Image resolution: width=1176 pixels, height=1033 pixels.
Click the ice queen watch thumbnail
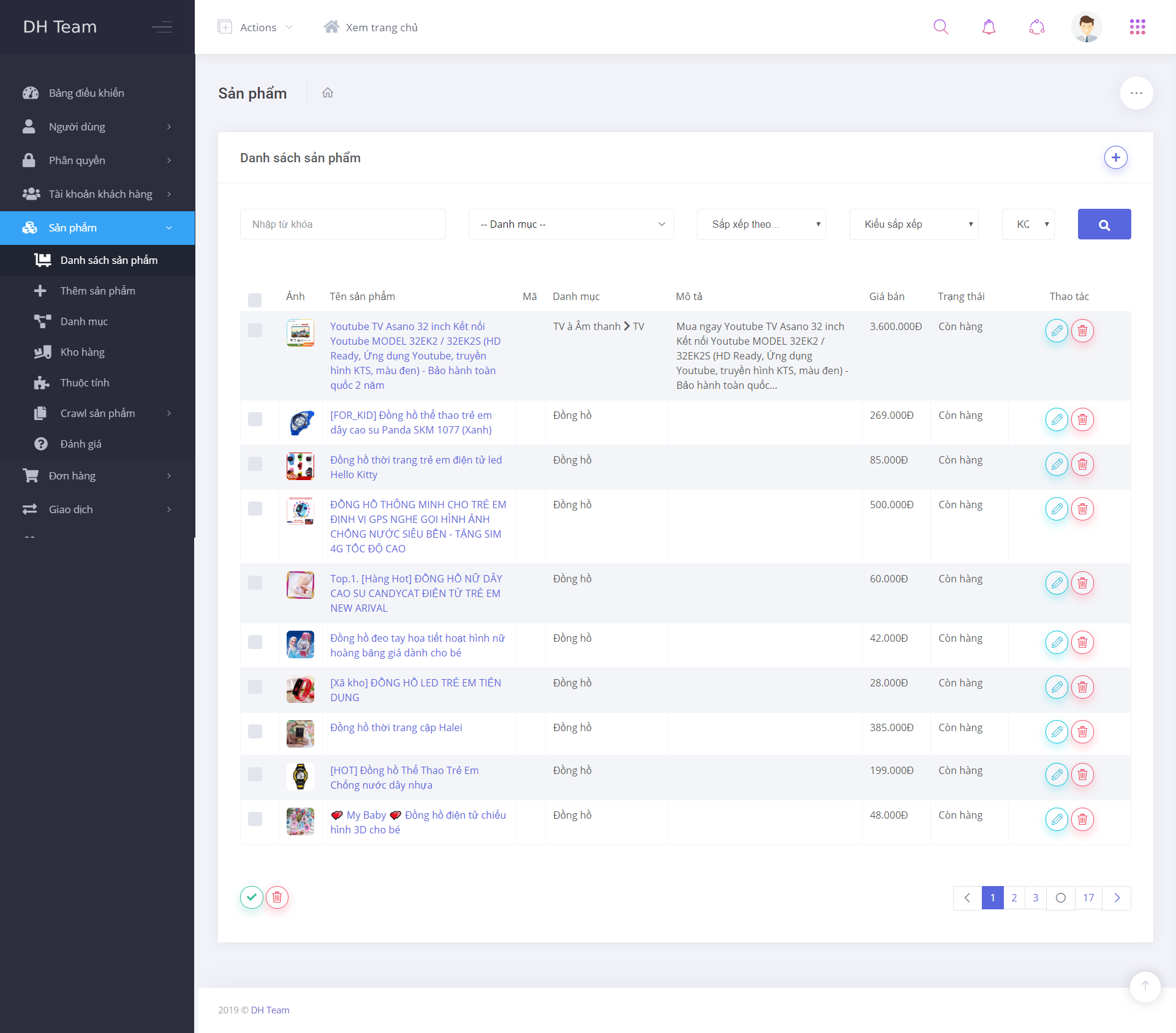tap(300, 644)
